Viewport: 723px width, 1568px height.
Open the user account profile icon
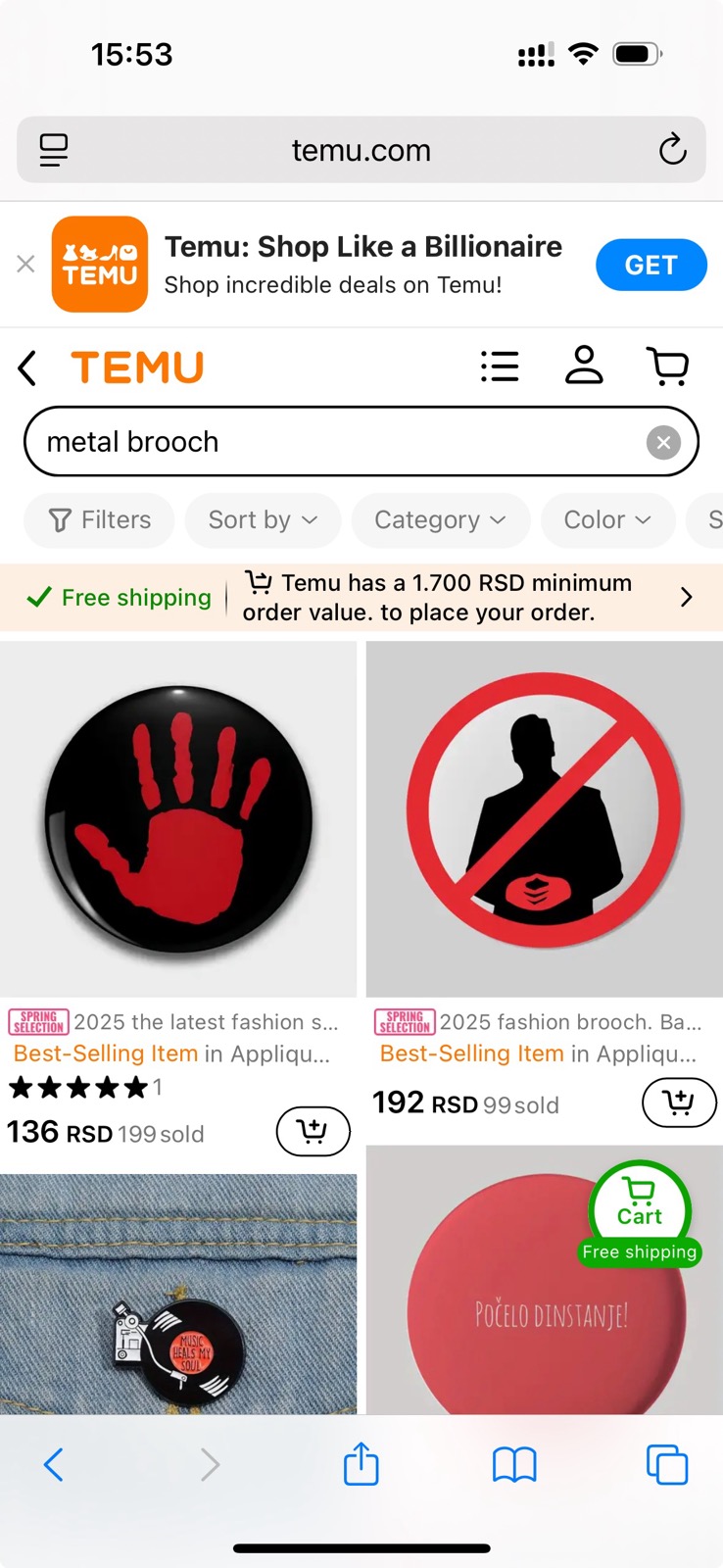click(x=584, y=366)
